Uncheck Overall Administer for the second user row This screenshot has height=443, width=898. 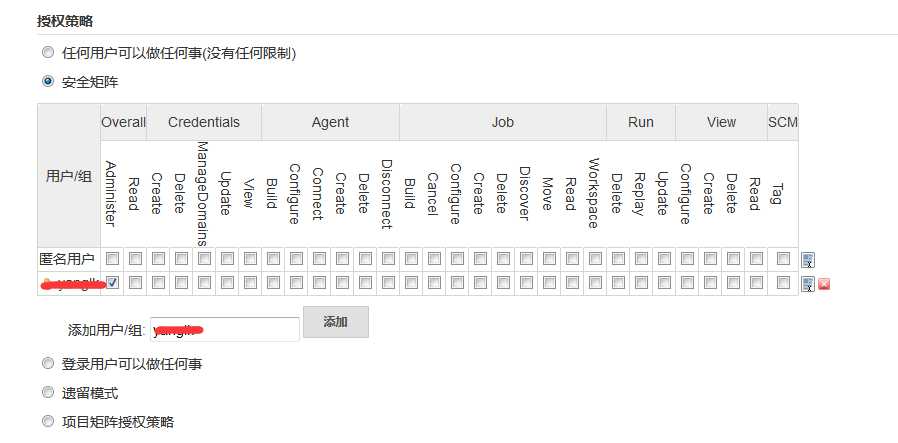click(x=112, y=283)
